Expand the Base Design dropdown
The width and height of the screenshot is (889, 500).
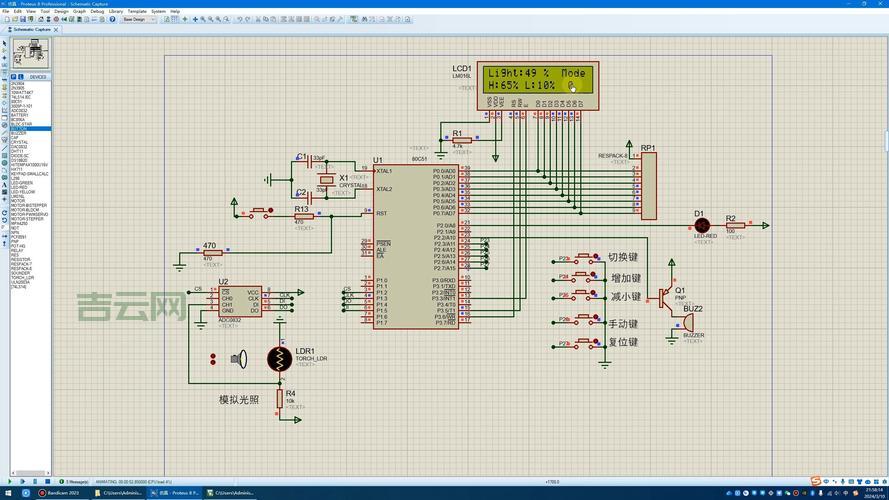(x=153, y=19)
